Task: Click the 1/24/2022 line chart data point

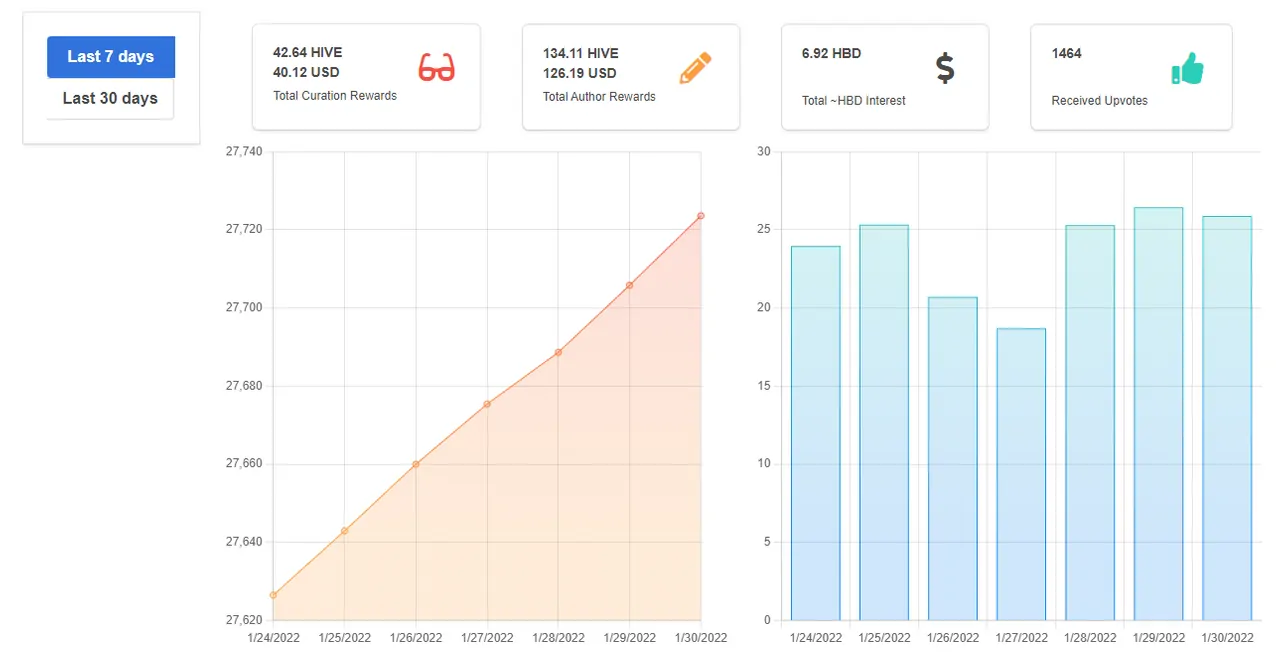Action: tap(273, 595)
